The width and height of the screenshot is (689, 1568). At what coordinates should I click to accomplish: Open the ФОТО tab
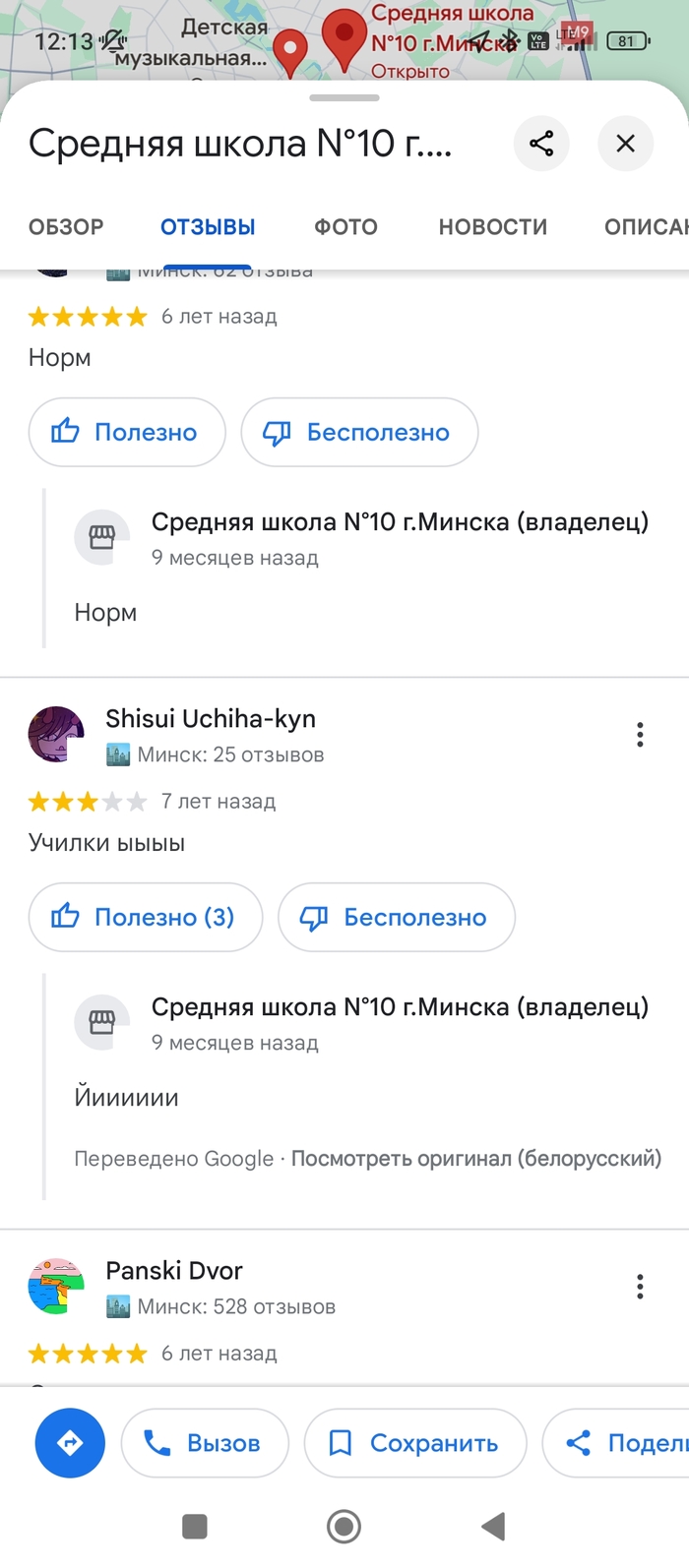tap(345, 227)
